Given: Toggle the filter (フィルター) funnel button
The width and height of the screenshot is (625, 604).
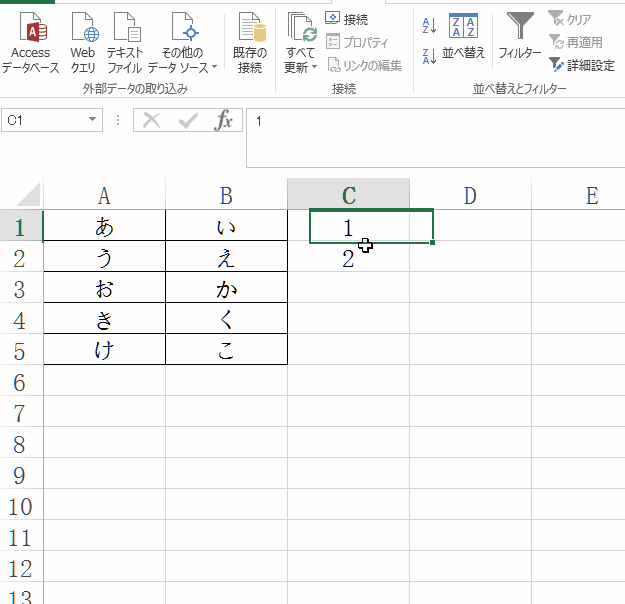Looking at the screenshot, I should coord(520,37).
